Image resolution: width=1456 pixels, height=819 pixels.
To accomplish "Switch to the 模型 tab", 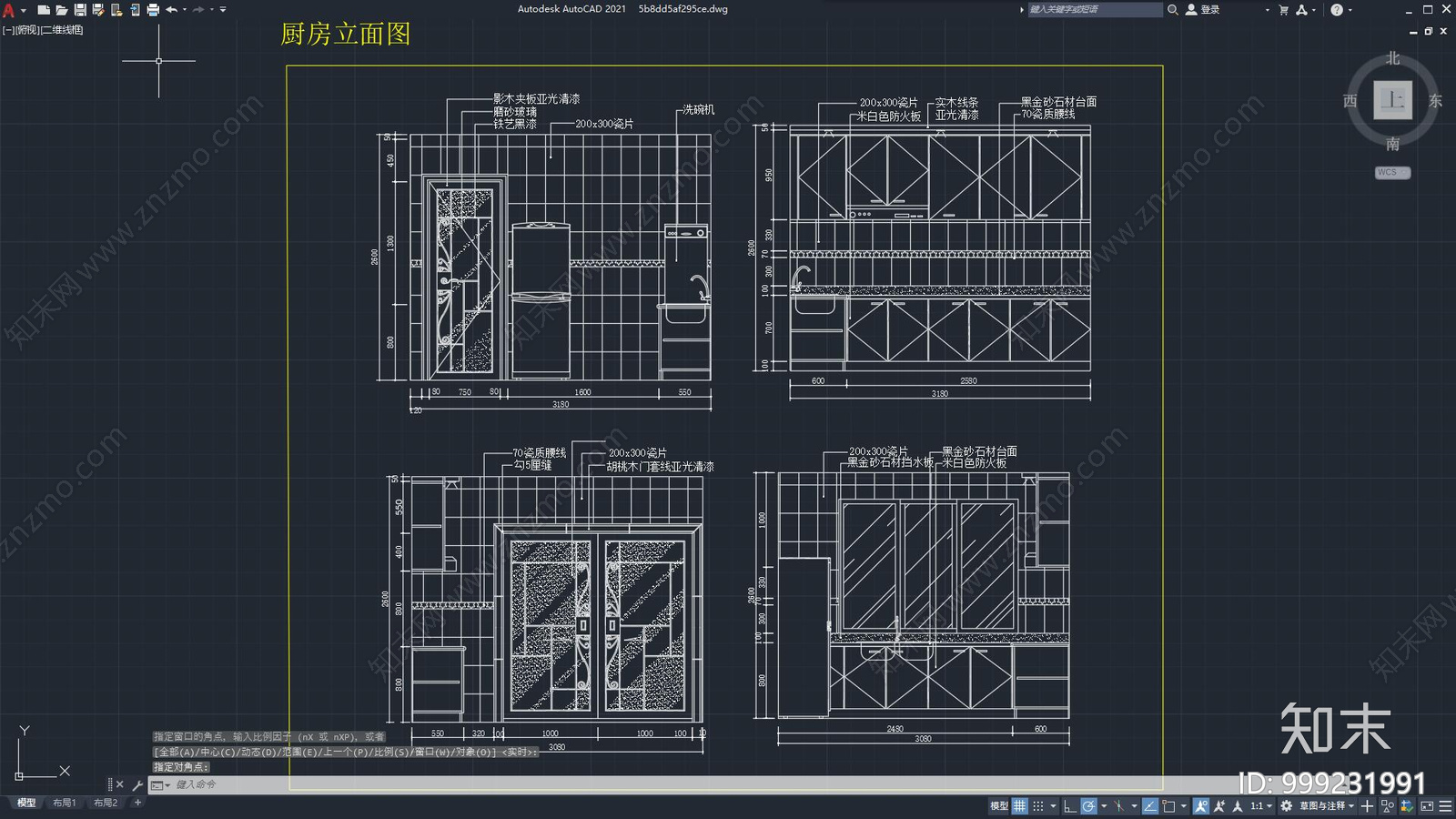I will coord(26,803).
